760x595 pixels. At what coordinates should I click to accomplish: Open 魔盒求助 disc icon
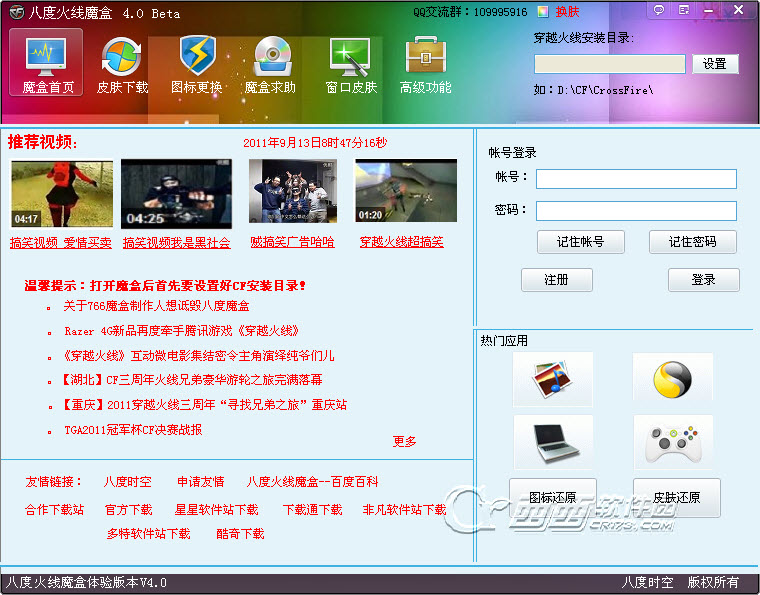271,65
